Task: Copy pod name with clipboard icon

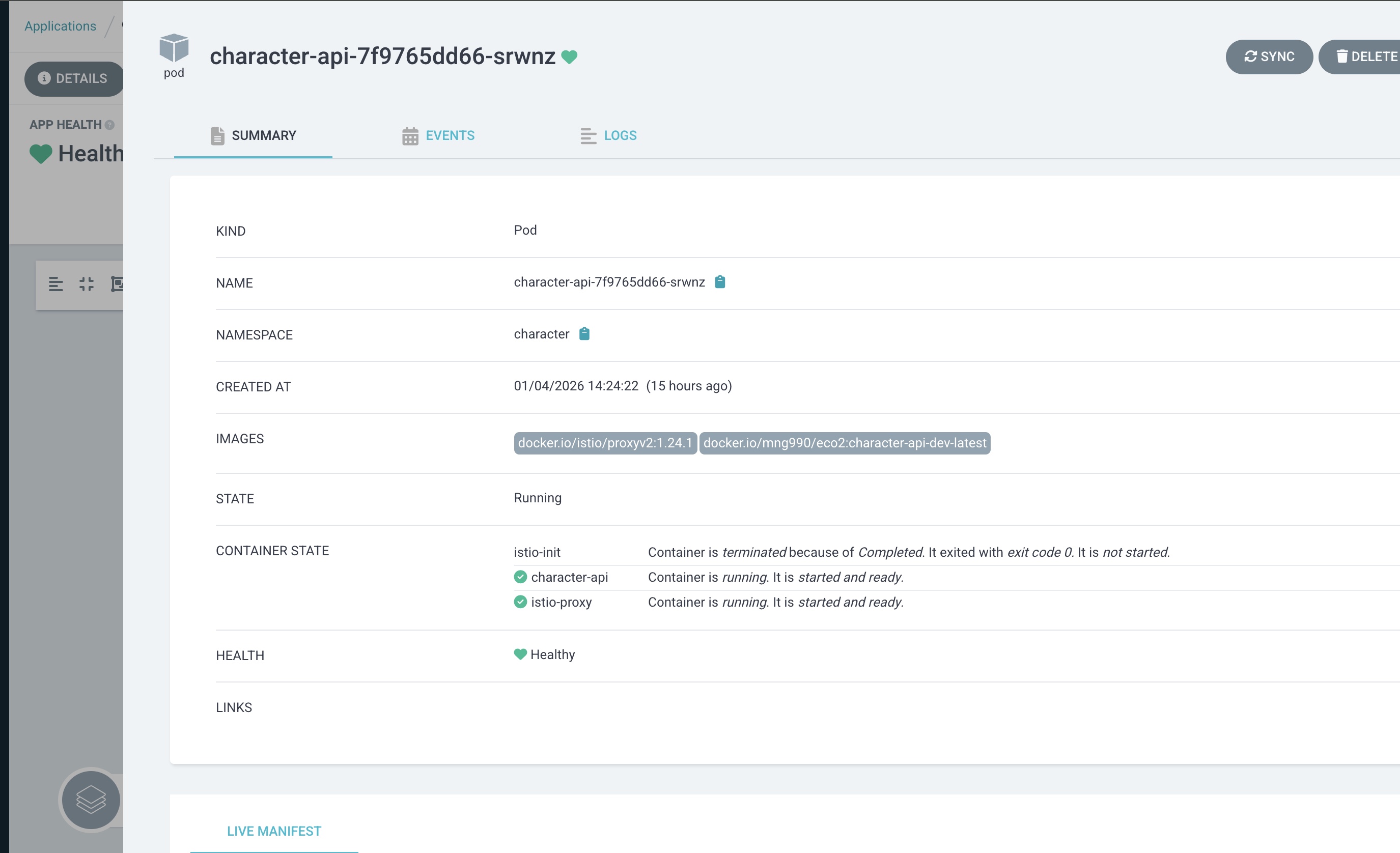Action: [x=719, y=281]
